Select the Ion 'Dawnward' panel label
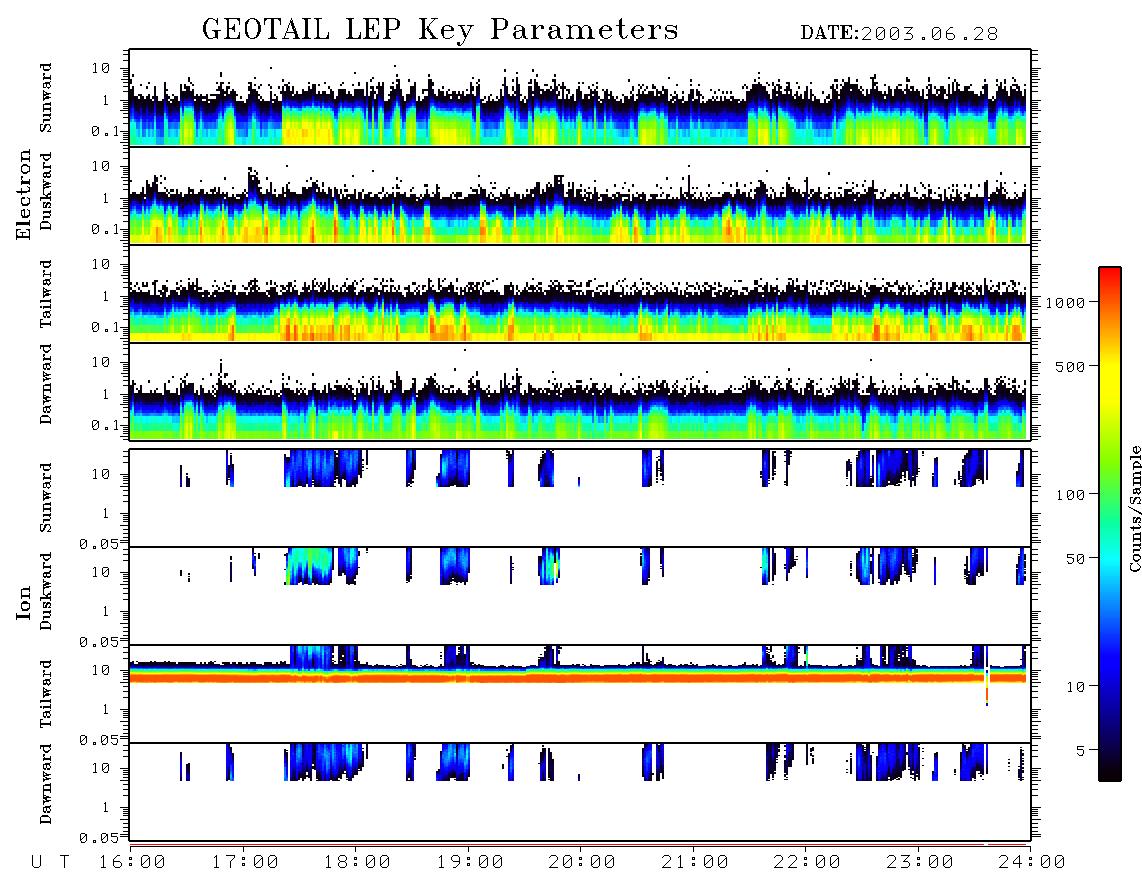Screen dimensions: 1142x880 (x=46, y=784)
